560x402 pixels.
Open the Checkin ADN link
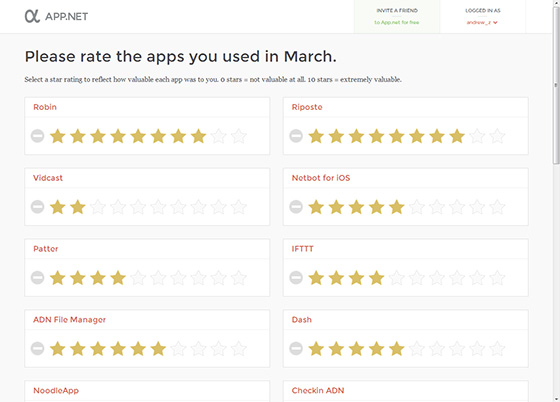click(318, 391)
